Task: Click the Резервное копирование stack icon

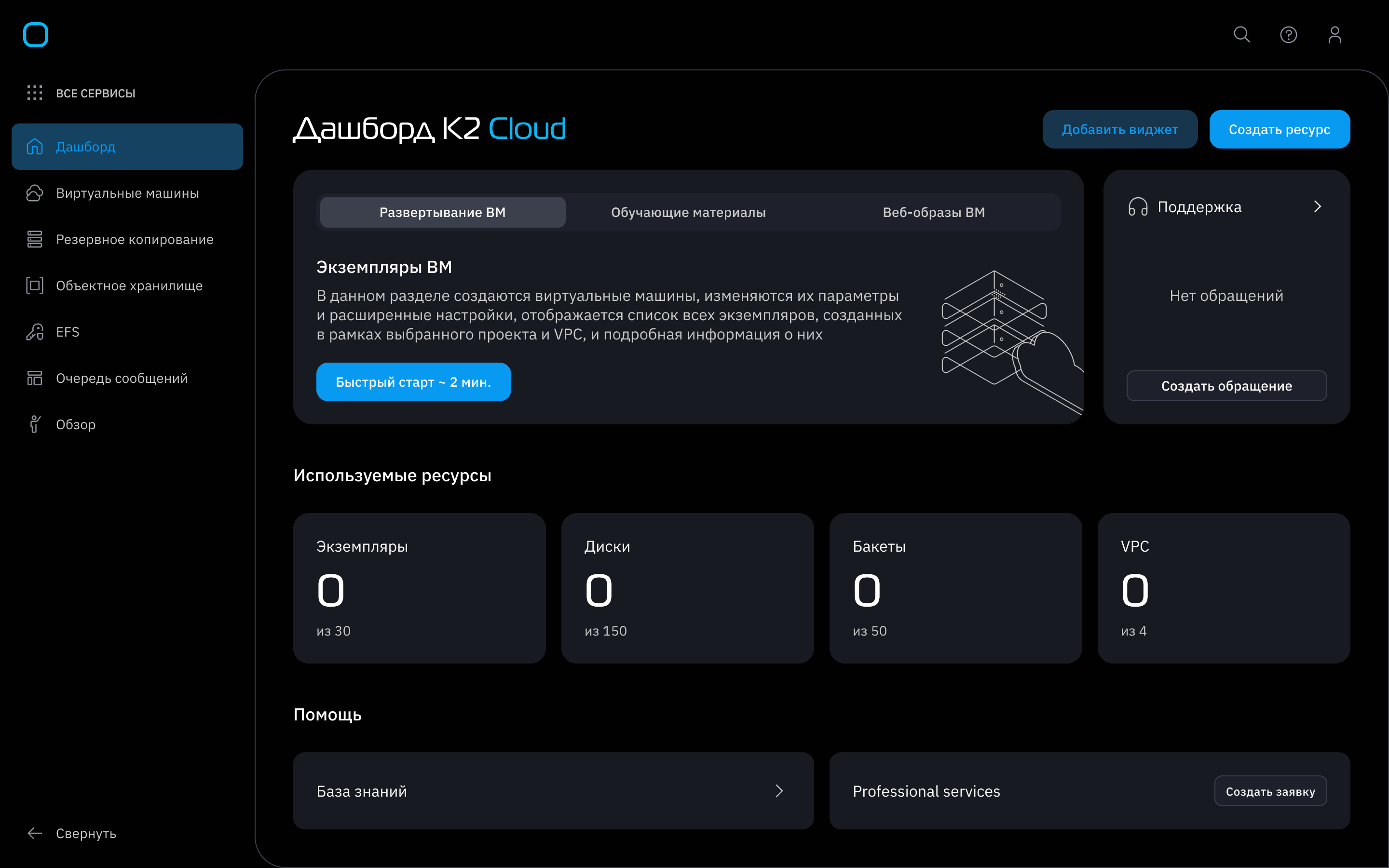Action: (35, 239)
